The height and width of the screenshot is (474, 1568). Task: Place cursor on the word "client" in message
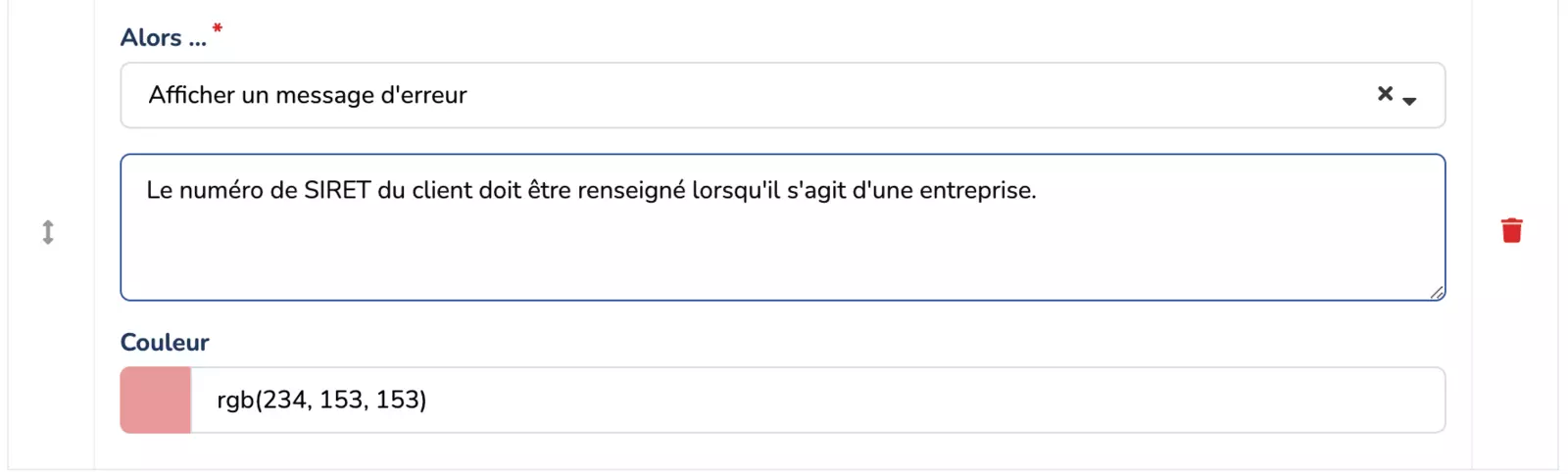point(442,190)
